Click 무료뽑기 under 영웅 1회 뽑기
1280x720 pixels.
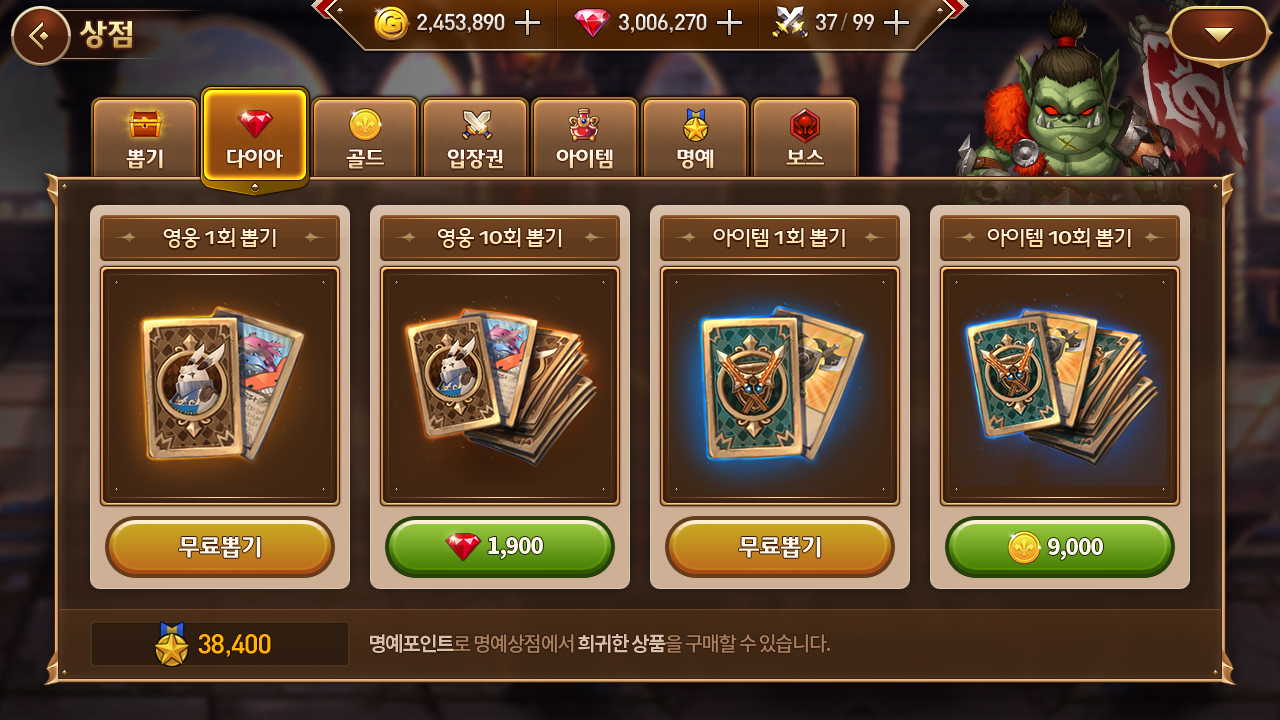pos(220,547)
